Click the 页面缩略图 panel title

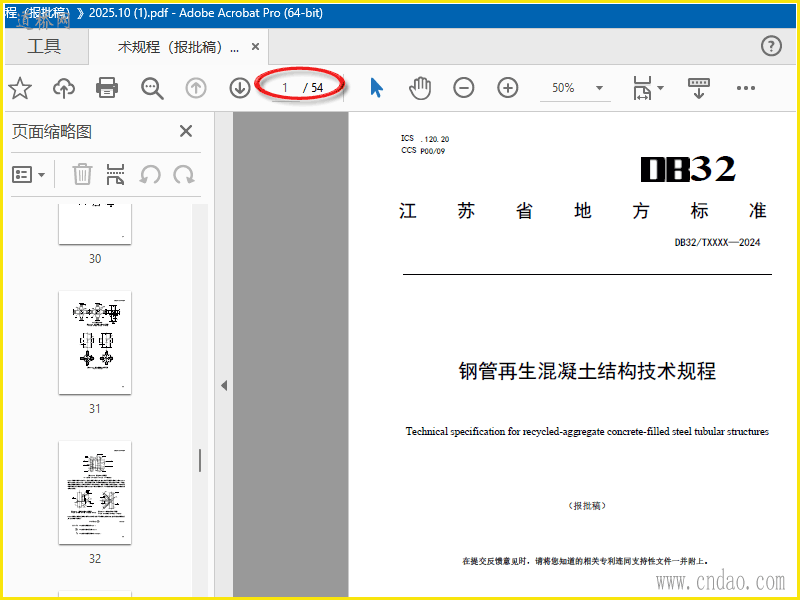tap(52, 132)
